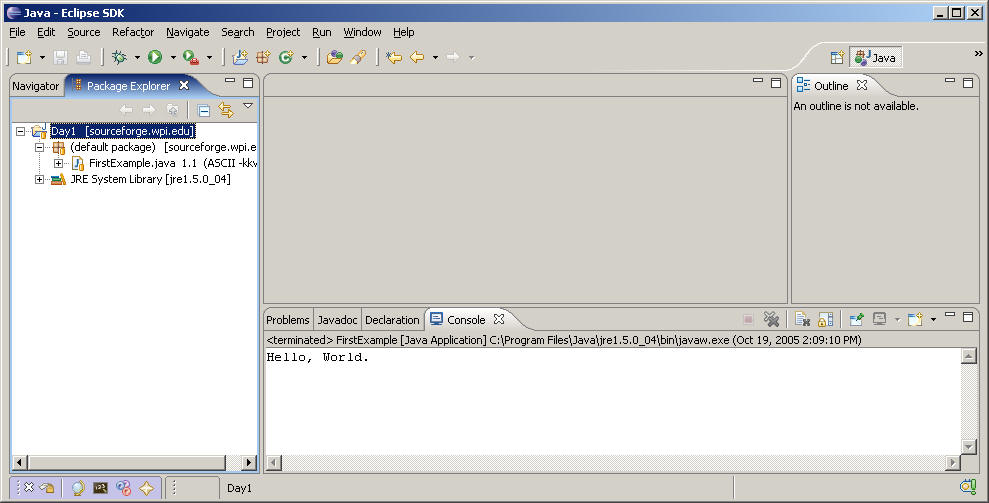Click the Clear Console icon
989x503 pixels.
(802, 319)
